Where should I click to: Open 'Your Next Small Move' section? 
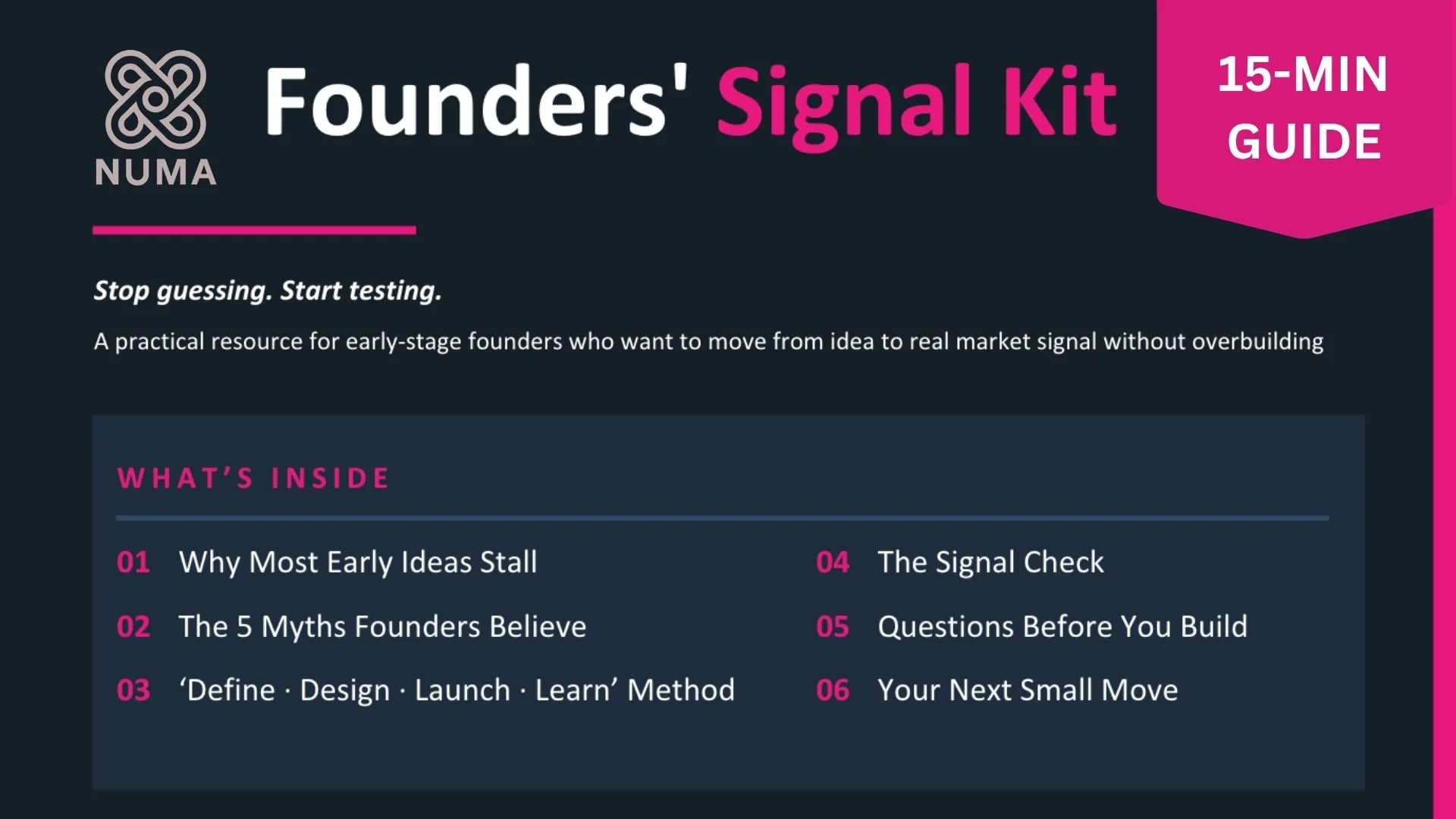[1028, 690]
